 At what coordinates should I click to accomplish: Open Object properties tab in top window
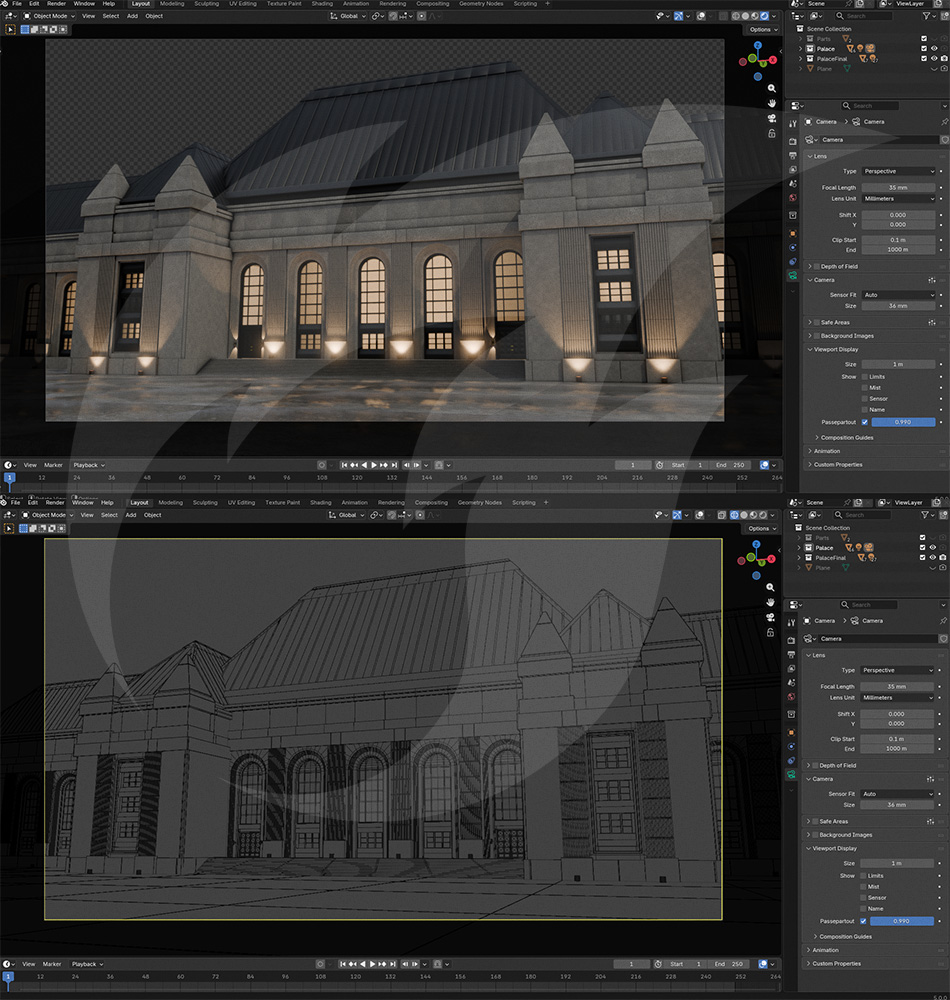point(793,233)
